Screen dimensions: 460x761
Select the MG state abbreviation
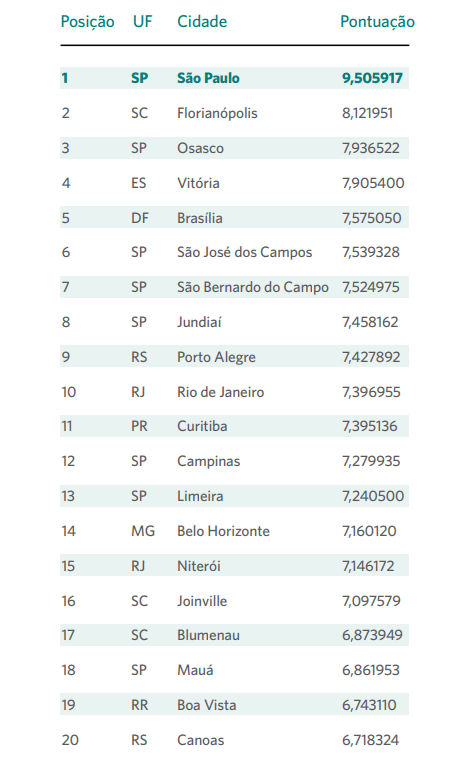pos(143,531)
